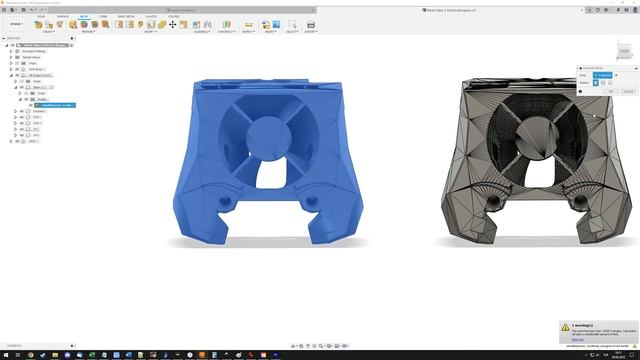This screenshot has height=360, width=640.
Task: Click the four-arrow Move icon in MODIFY
Action: 173,24
